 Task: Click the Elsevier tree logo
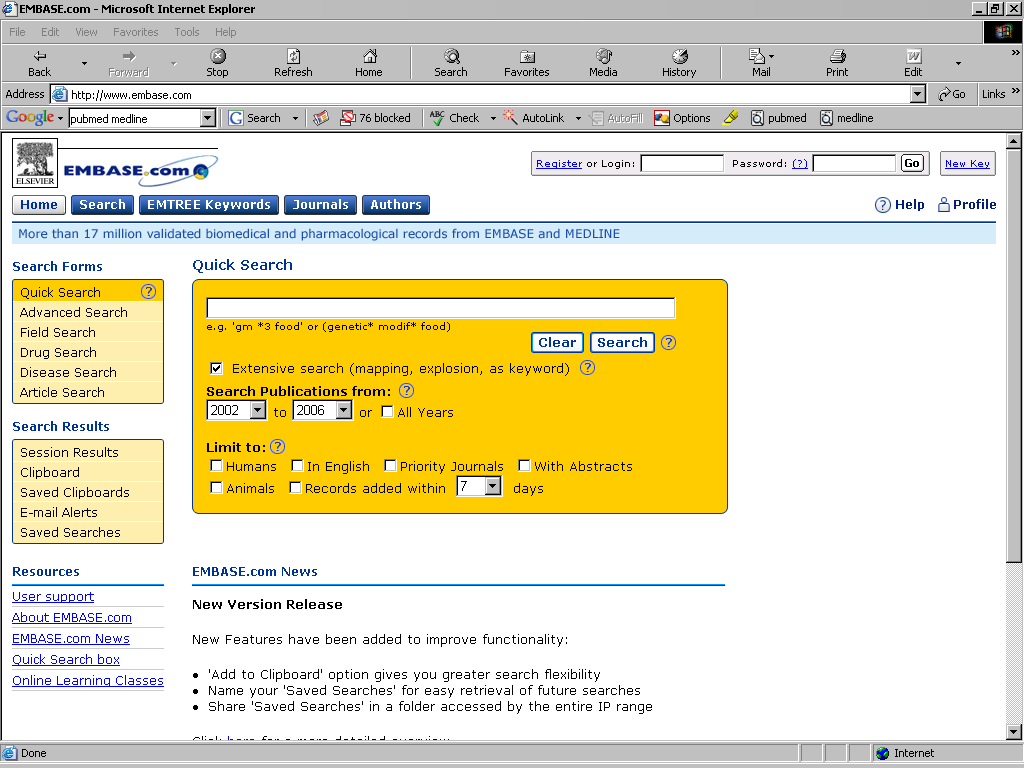click(x=35, y=163)
